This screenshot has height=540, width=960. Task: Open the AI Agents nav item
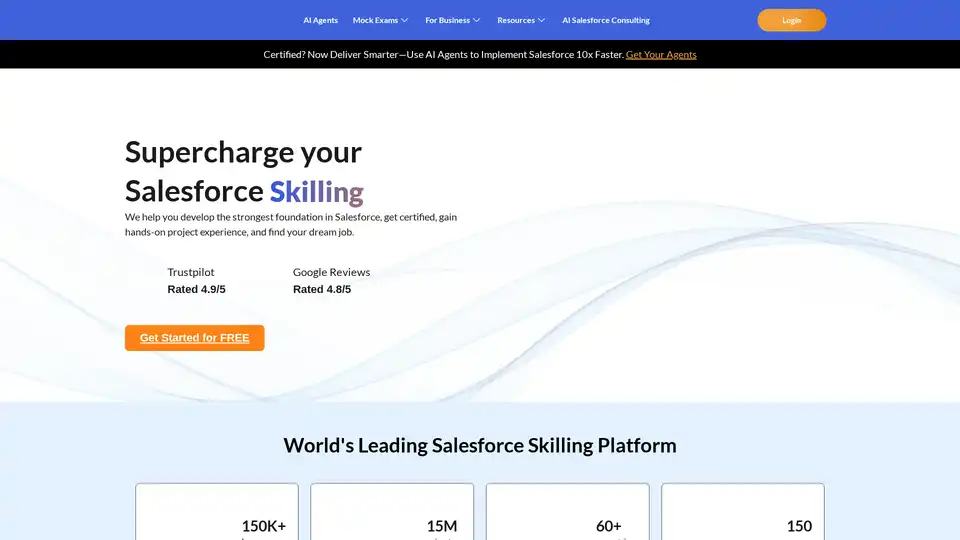click(320, 20)
